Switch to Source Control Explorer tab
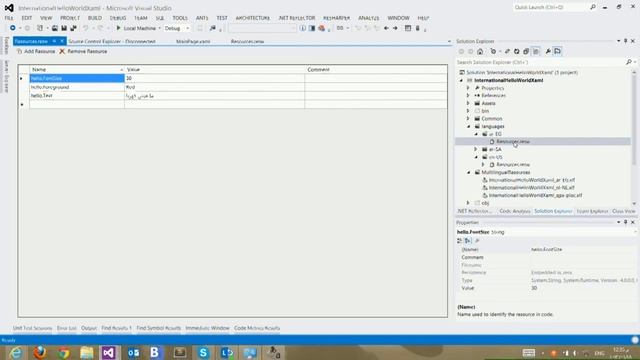 (112, 41)
